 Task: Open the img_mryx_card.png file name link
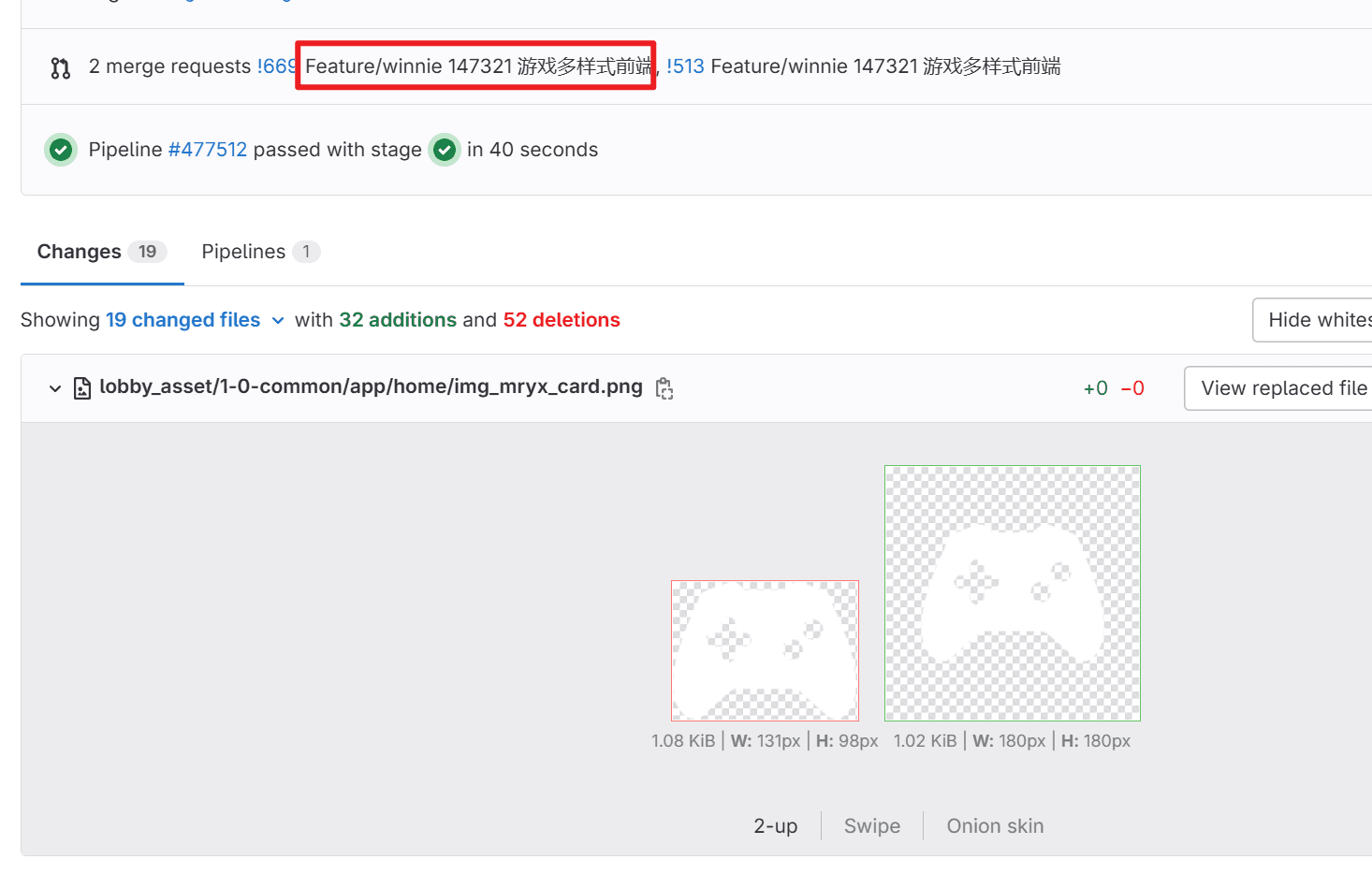click(x=371, y=387)
